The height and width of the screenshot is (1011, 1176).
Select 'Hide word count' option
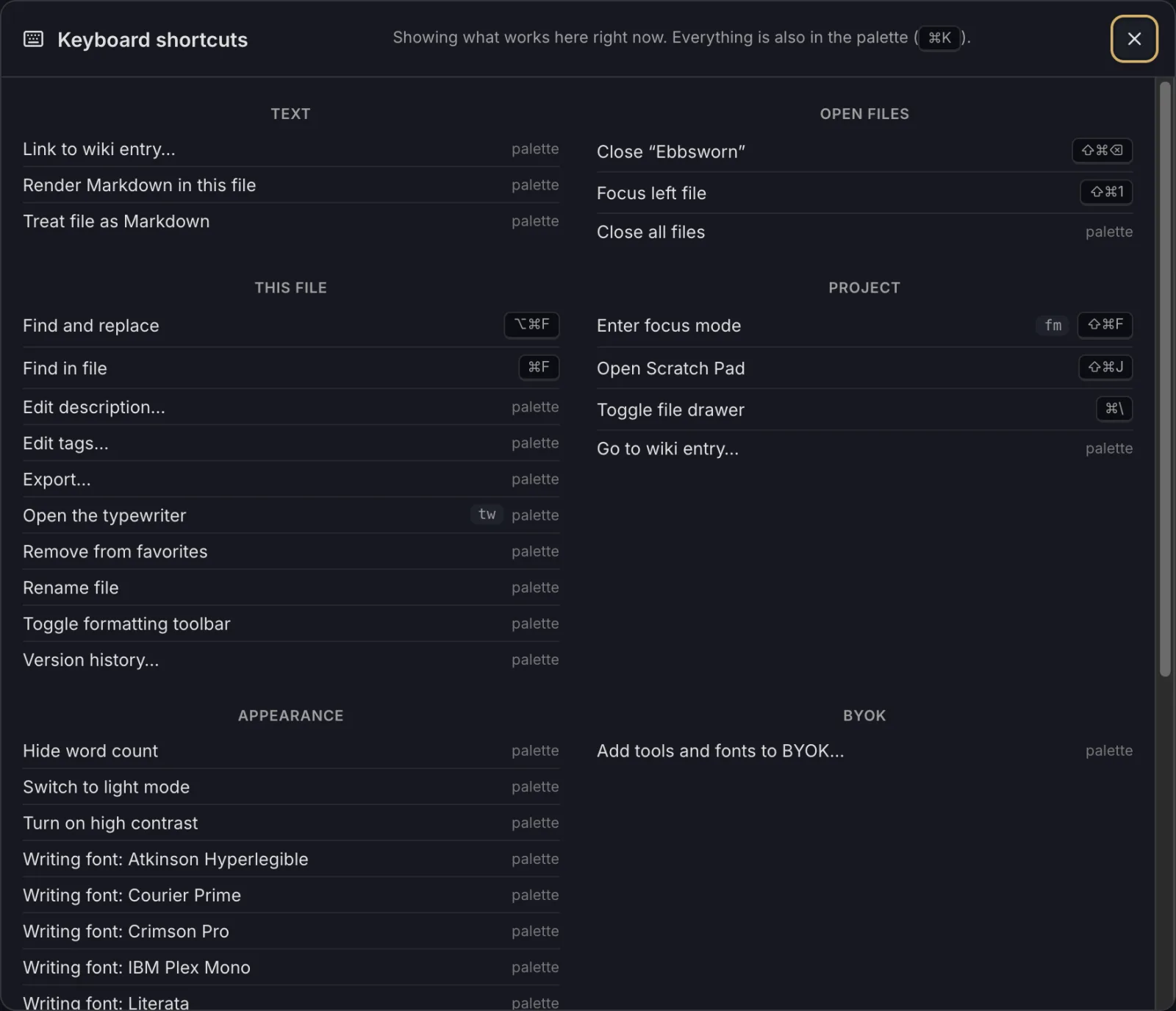coord(291,751)
